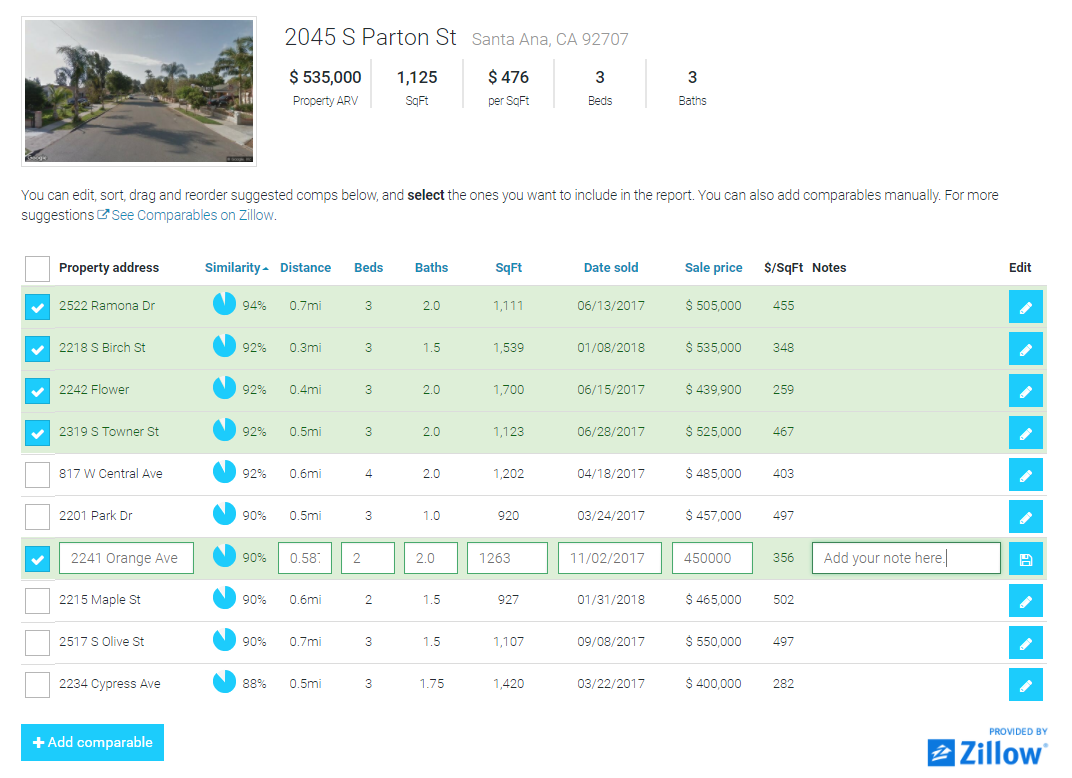Edit the 2522 Ramona Dr comparable row

pyautogui.click(x=1025, y=306)
